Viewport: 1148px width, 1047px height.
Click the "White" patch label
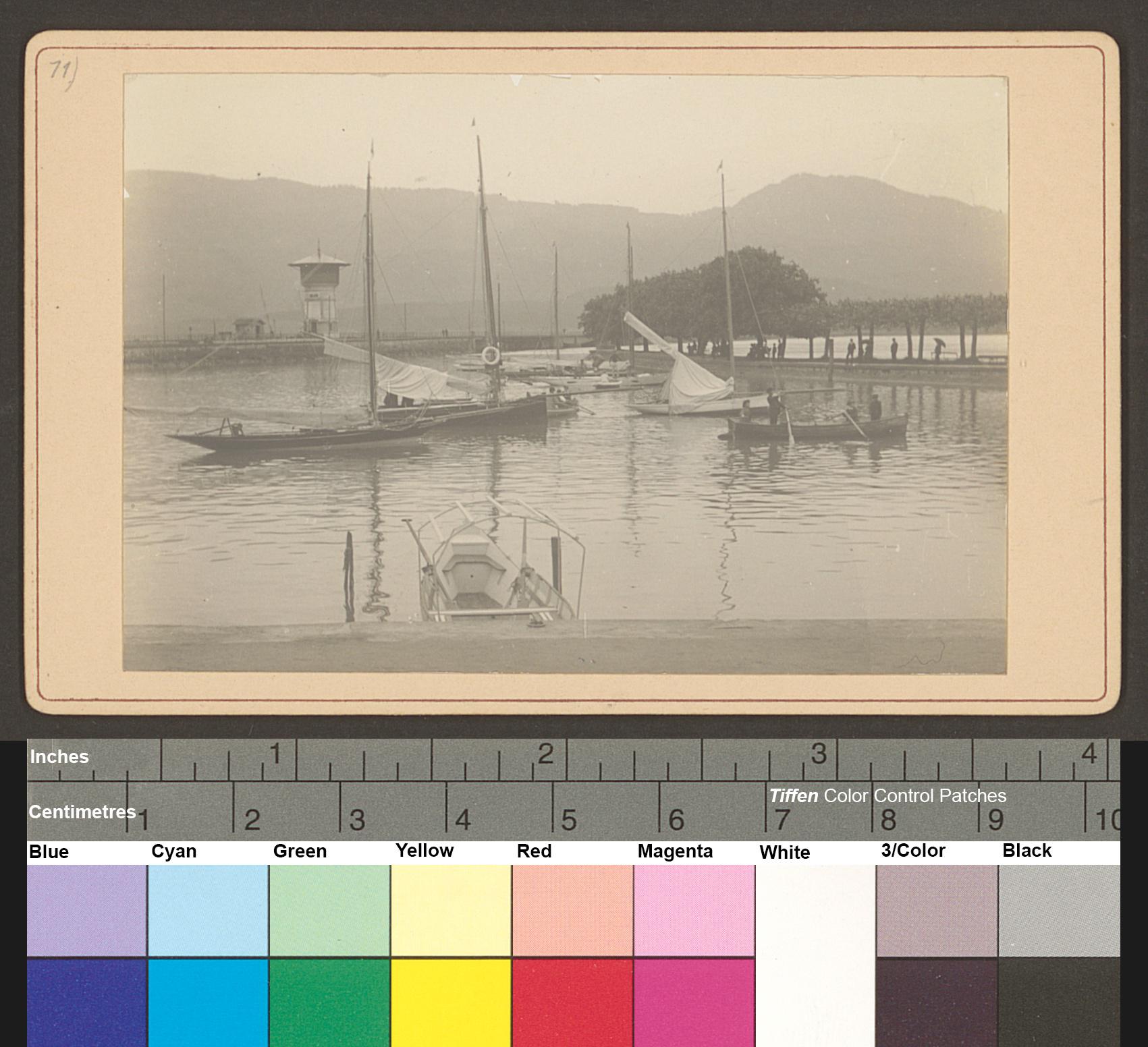pyautogui.click(x=784, y=853)
